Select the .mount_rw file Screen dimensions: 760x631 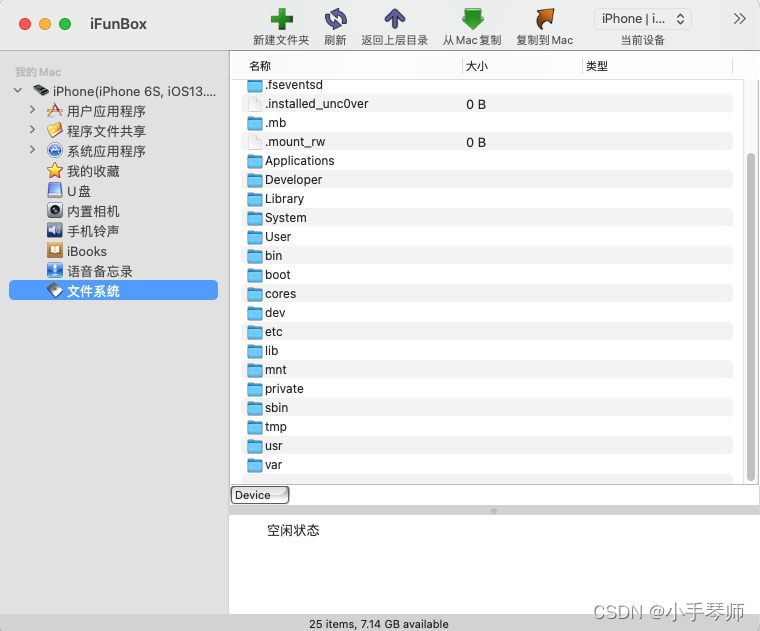[x=487, y=142]
